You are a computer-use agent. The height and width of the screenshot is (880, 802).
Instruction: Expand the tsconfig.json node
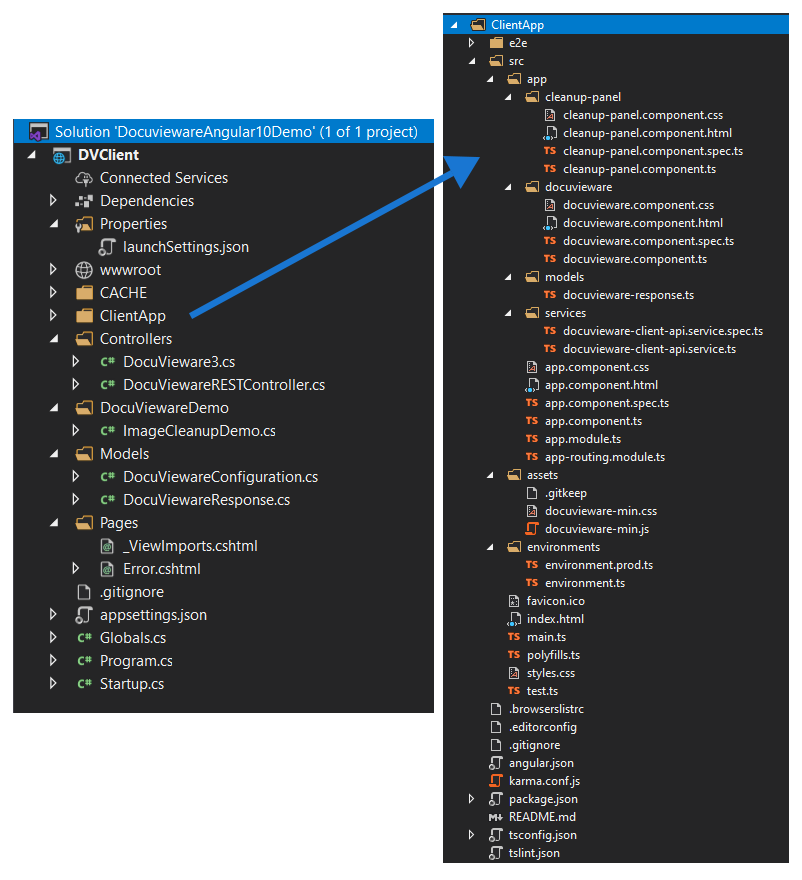click(x=471, y=835)
